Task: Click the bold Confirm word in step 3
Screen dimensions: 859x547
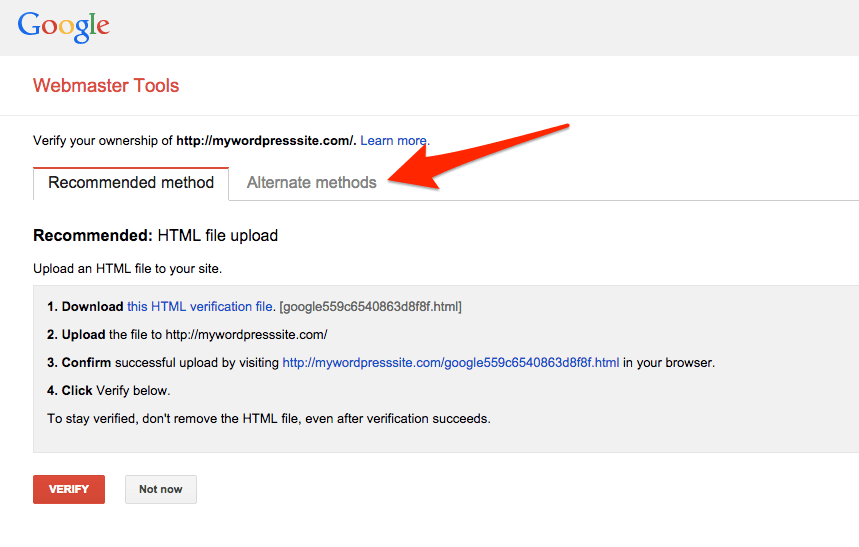Action: coord(86,363)
